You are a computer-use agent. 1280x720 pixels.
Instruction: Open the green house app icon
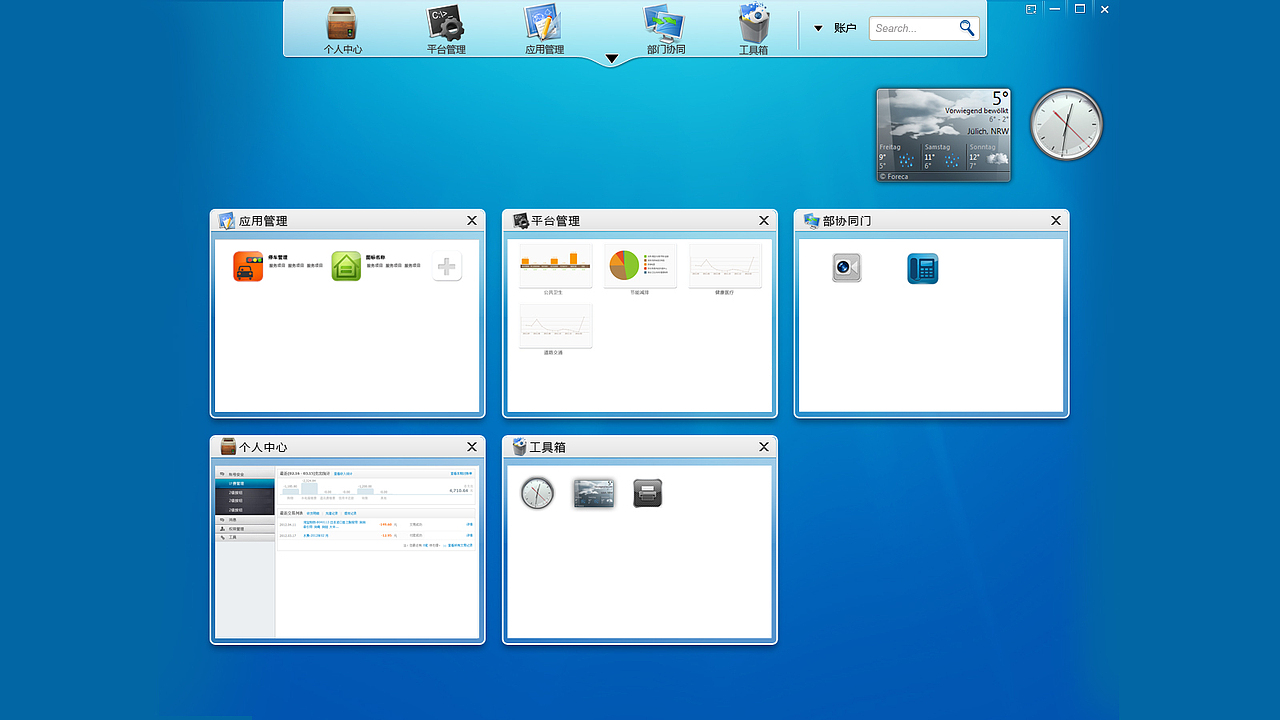tap(346, 266)
